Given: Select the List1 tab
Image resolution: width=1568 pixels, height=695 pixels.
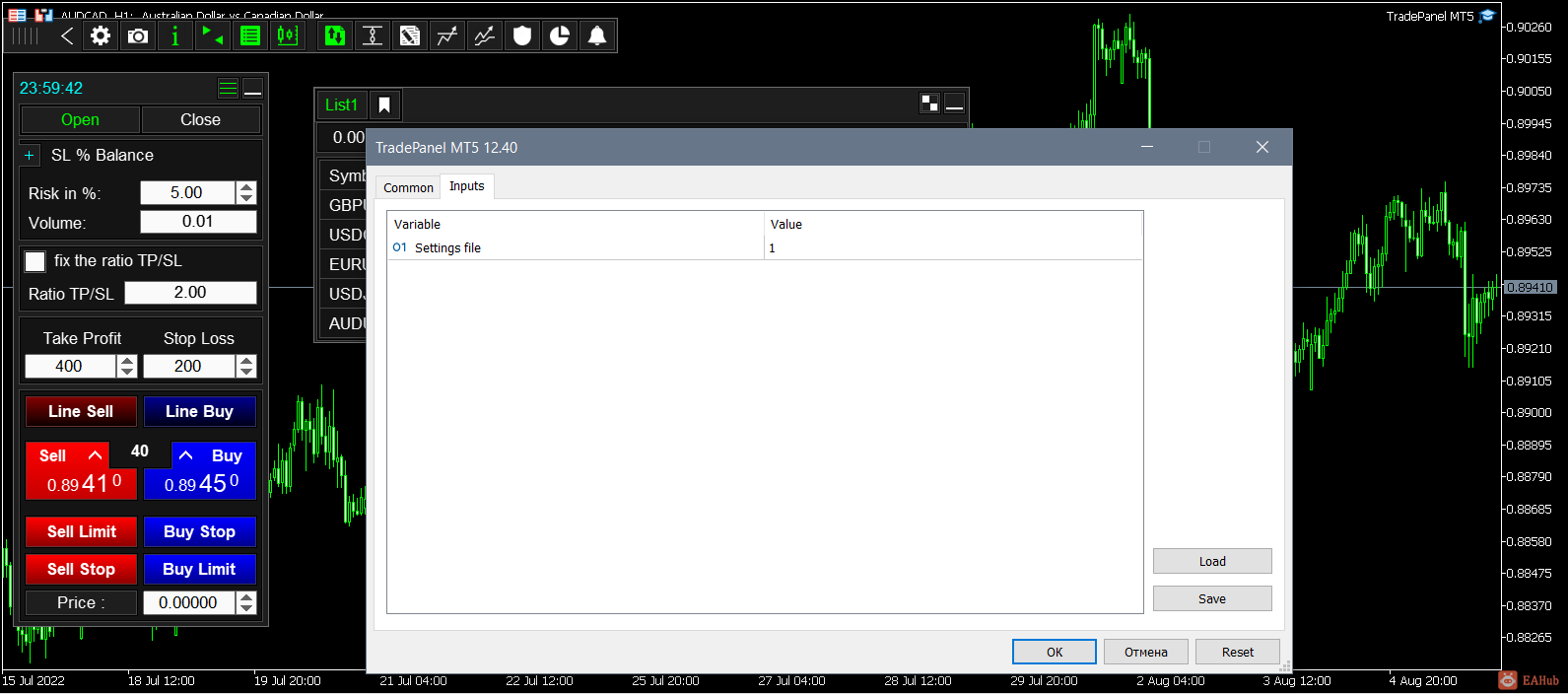Looking at the screenshot, I should (342, 104).
